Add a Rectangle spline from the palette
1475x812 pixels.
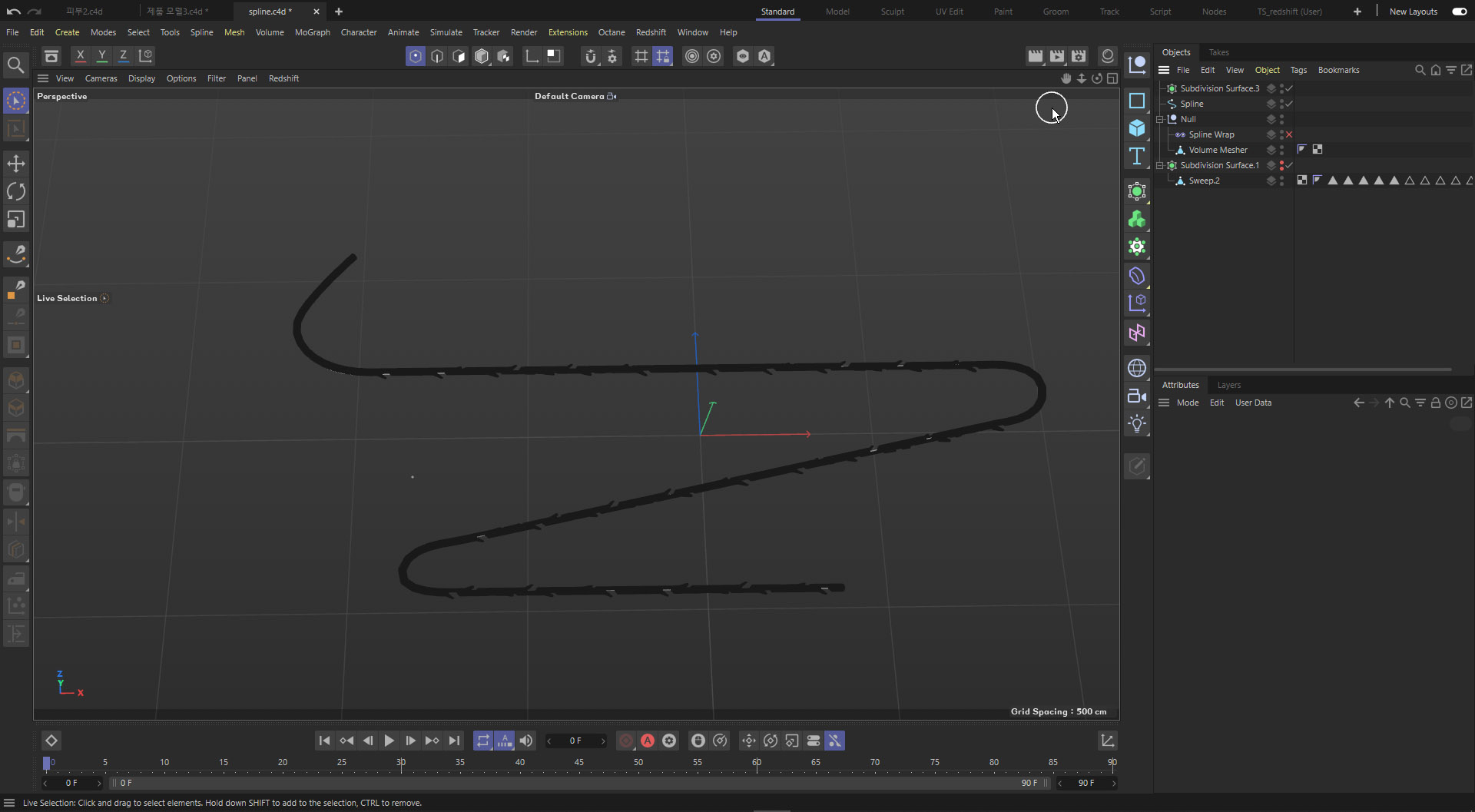point(1137,101)
